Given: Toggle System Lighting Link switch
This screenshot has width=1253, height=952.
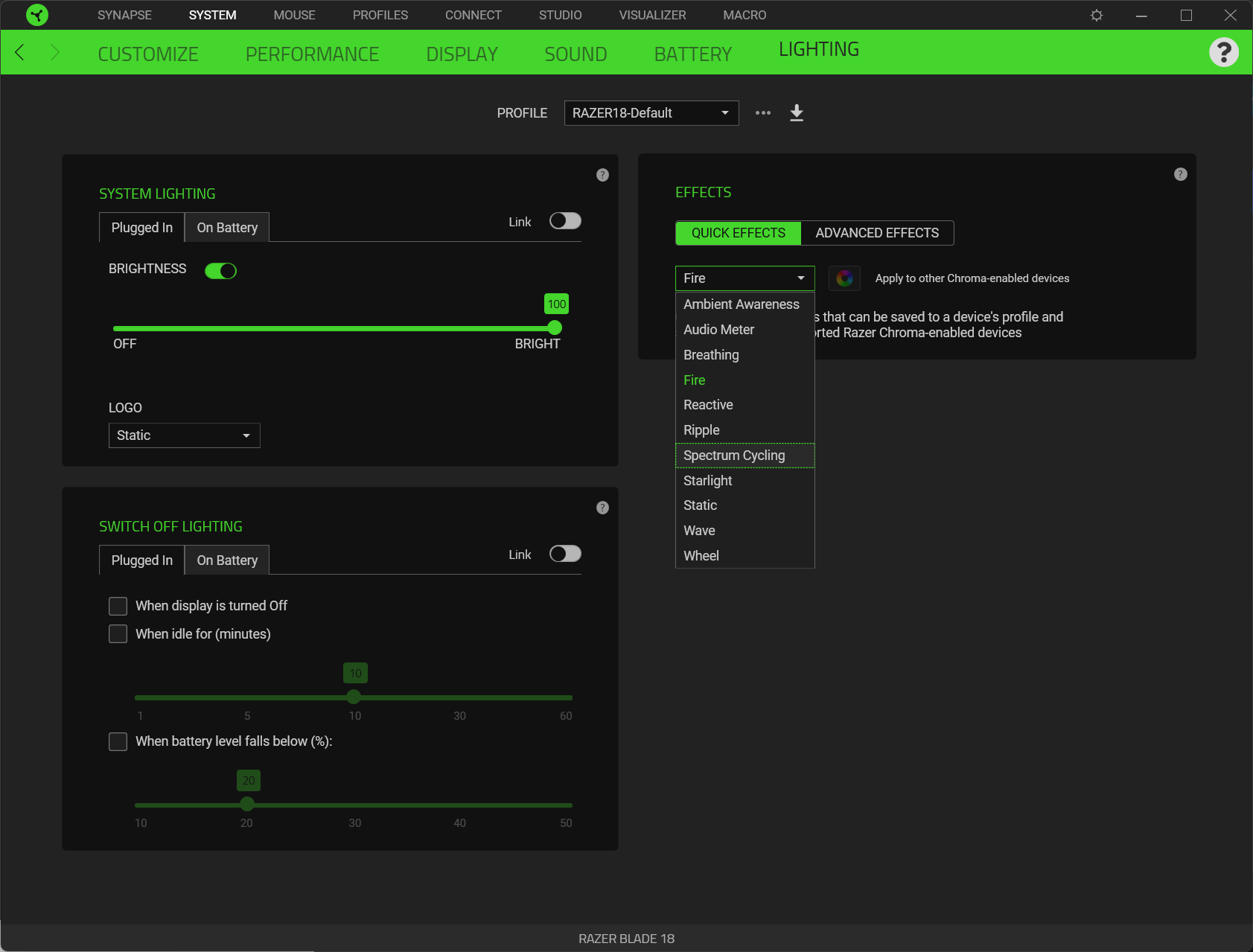Looking at the screenshot, I should click(565, 221).
